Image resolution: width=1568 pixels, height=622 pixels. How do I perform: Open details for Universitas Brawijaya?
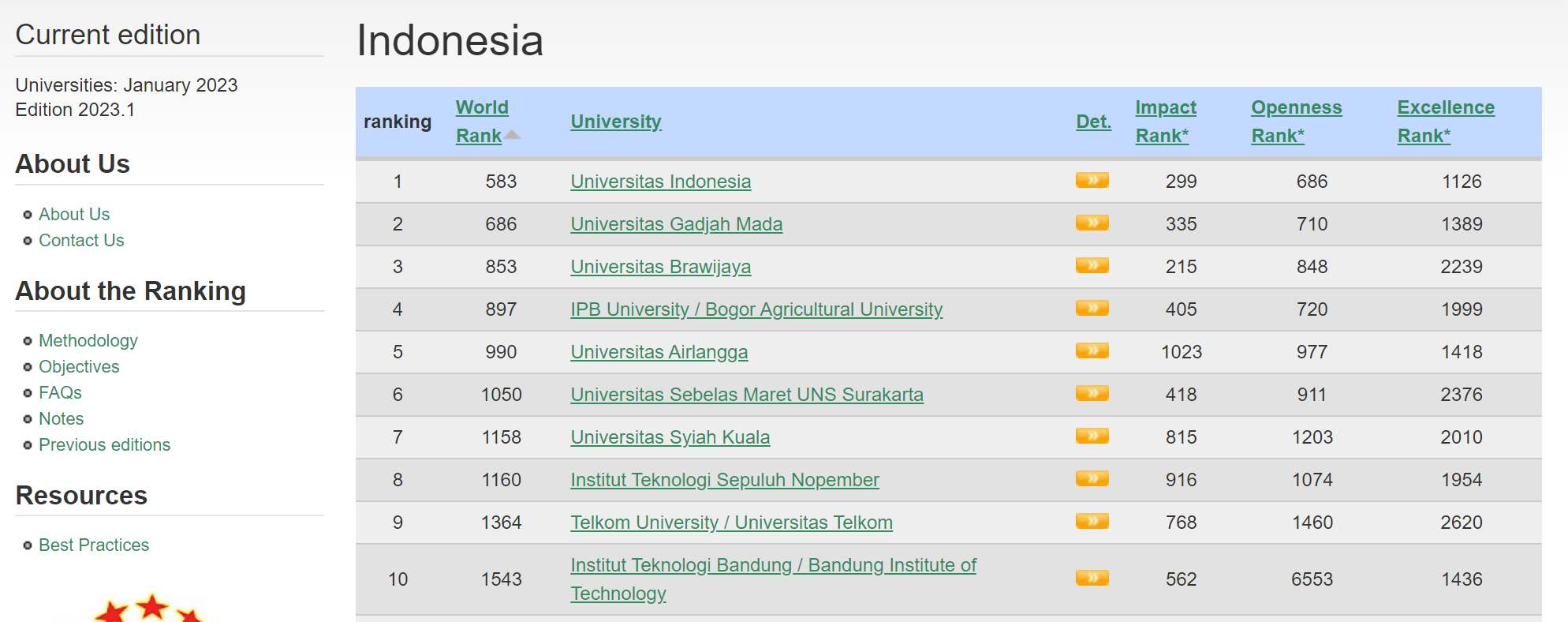tap(1092, 266)
